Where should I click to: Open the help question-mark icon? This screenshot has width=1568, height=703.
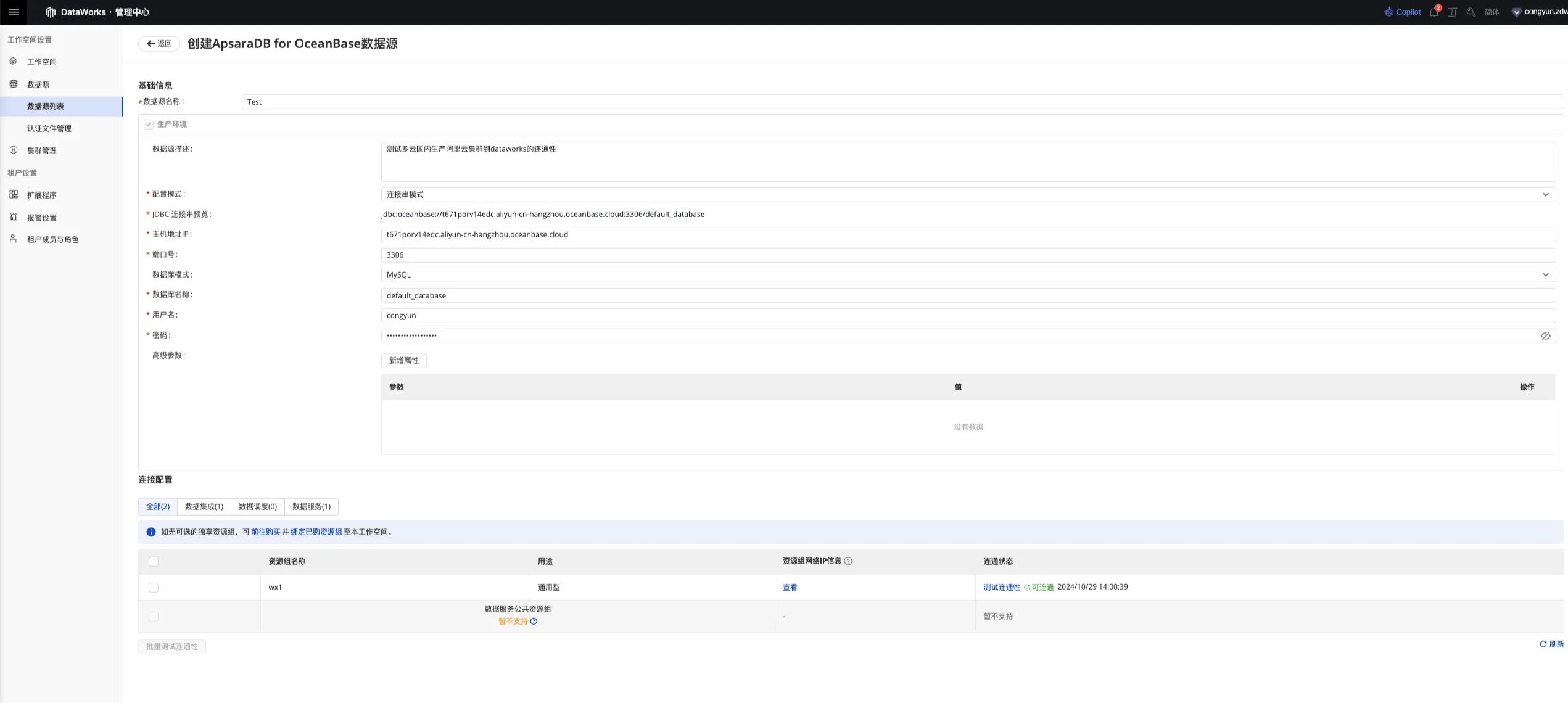tap(1452, 12)
